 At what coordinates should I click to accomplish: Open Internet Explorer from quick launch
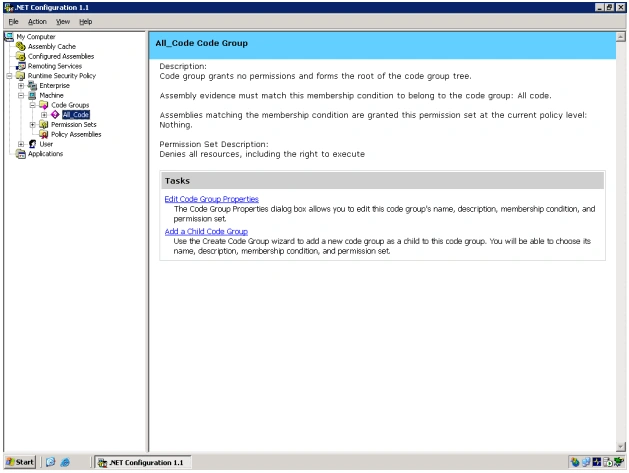pyautogui.click(x=65, y=462)
